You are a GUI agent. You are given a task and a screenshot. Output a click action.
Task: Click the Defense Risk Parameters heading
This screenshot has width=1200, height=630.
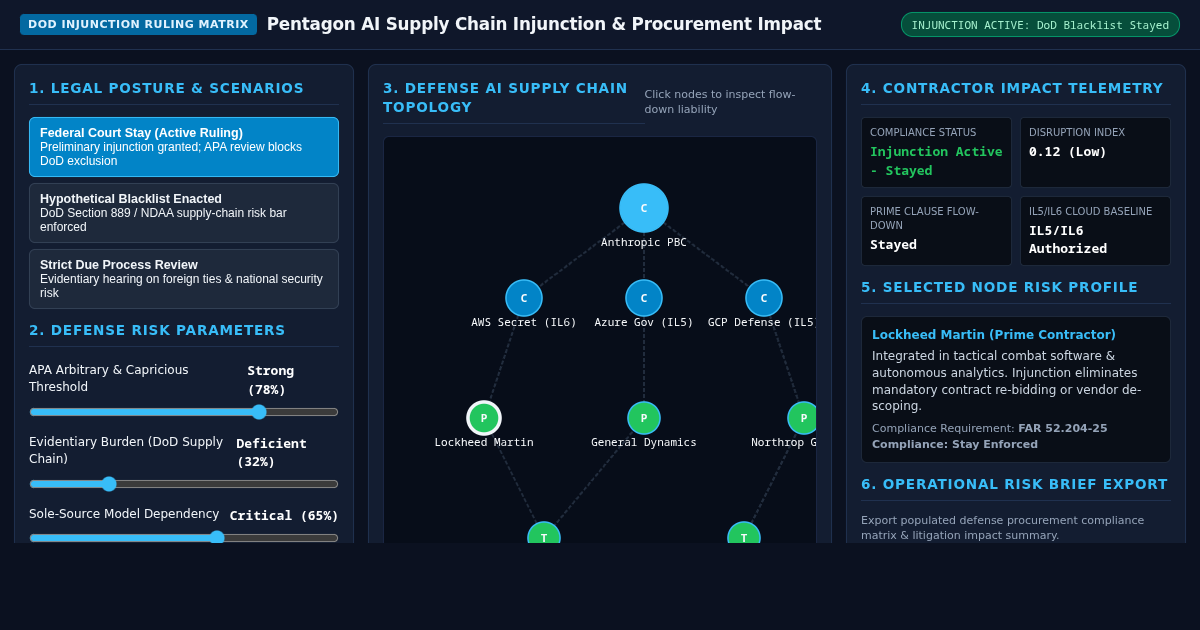157,330
